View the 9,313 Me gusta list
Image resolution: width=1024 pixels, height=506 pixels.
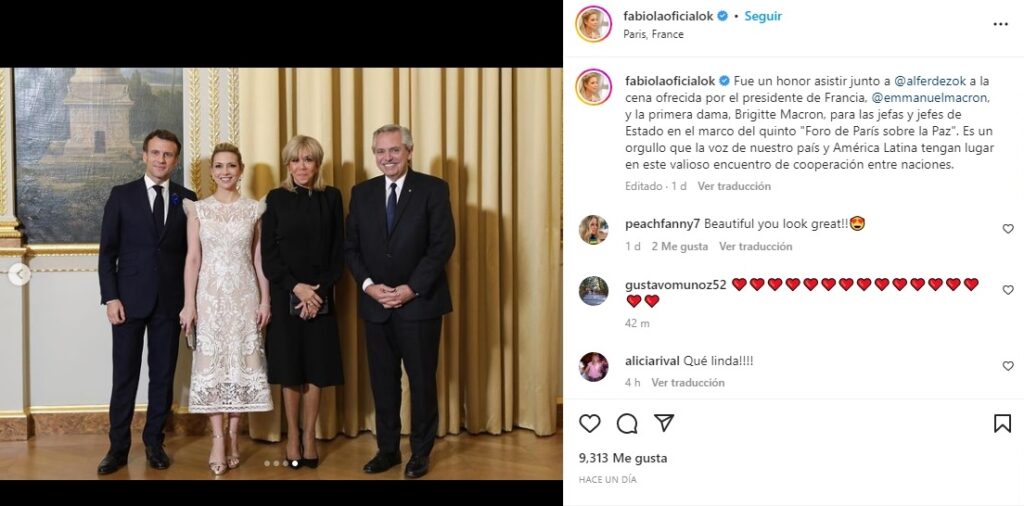pos(623,458)
